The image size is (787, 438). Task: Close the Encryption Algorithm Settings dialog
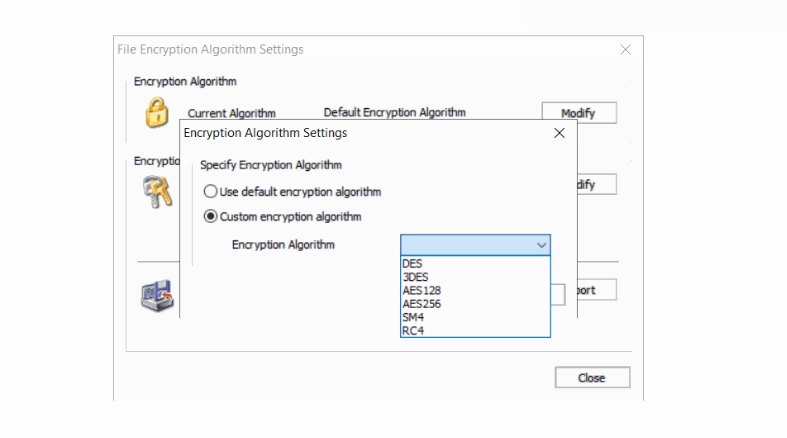coord(559,133)
